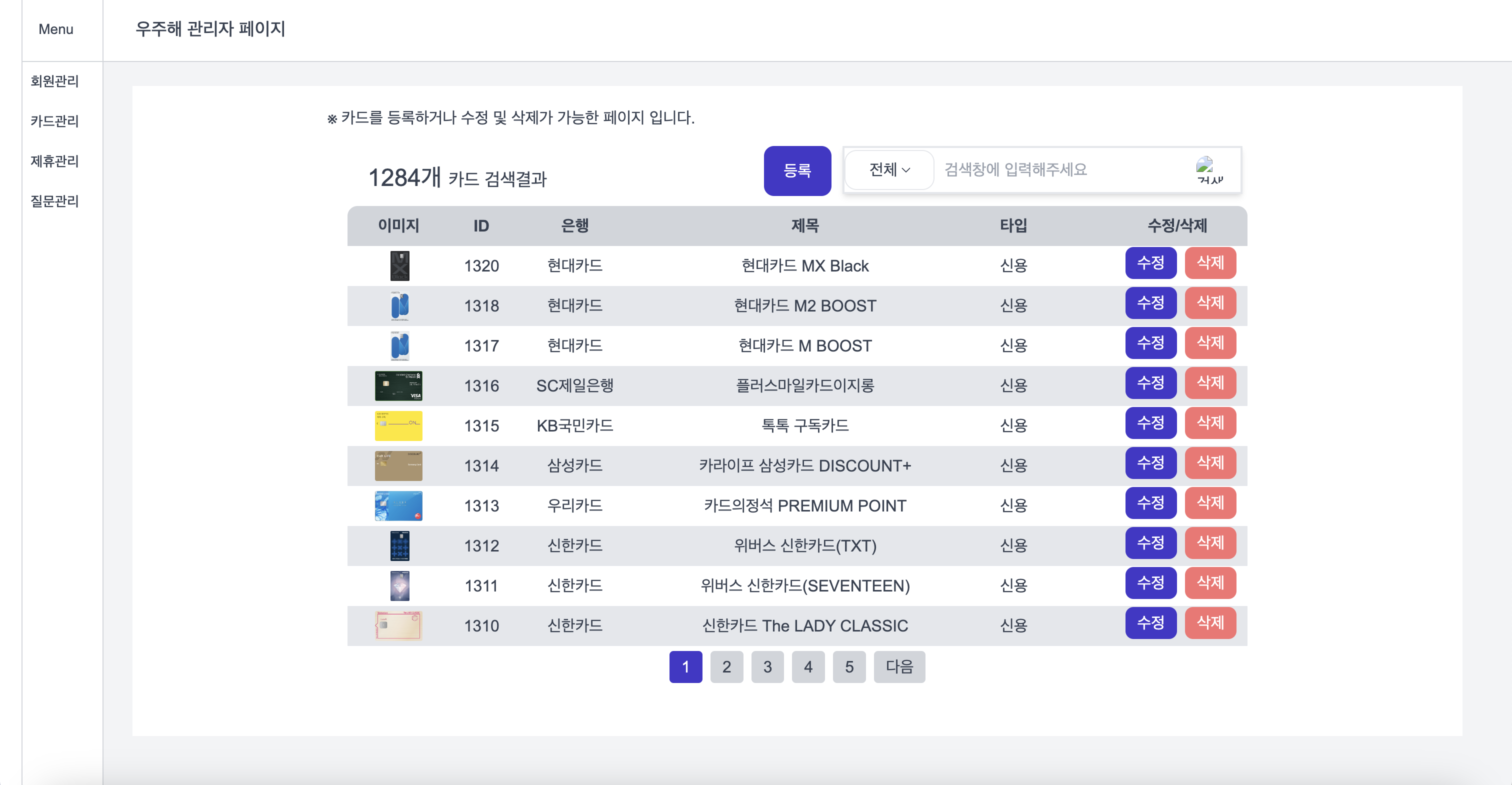The image size is (1512, 785).
Task: Click the ID column header
Action: click(x=481, y=225)
